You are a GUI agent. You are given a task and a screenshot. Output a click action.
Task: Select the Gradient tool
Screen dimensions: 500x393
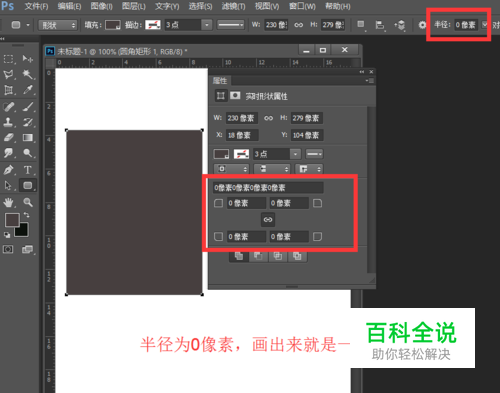click(x=28, y=137)
